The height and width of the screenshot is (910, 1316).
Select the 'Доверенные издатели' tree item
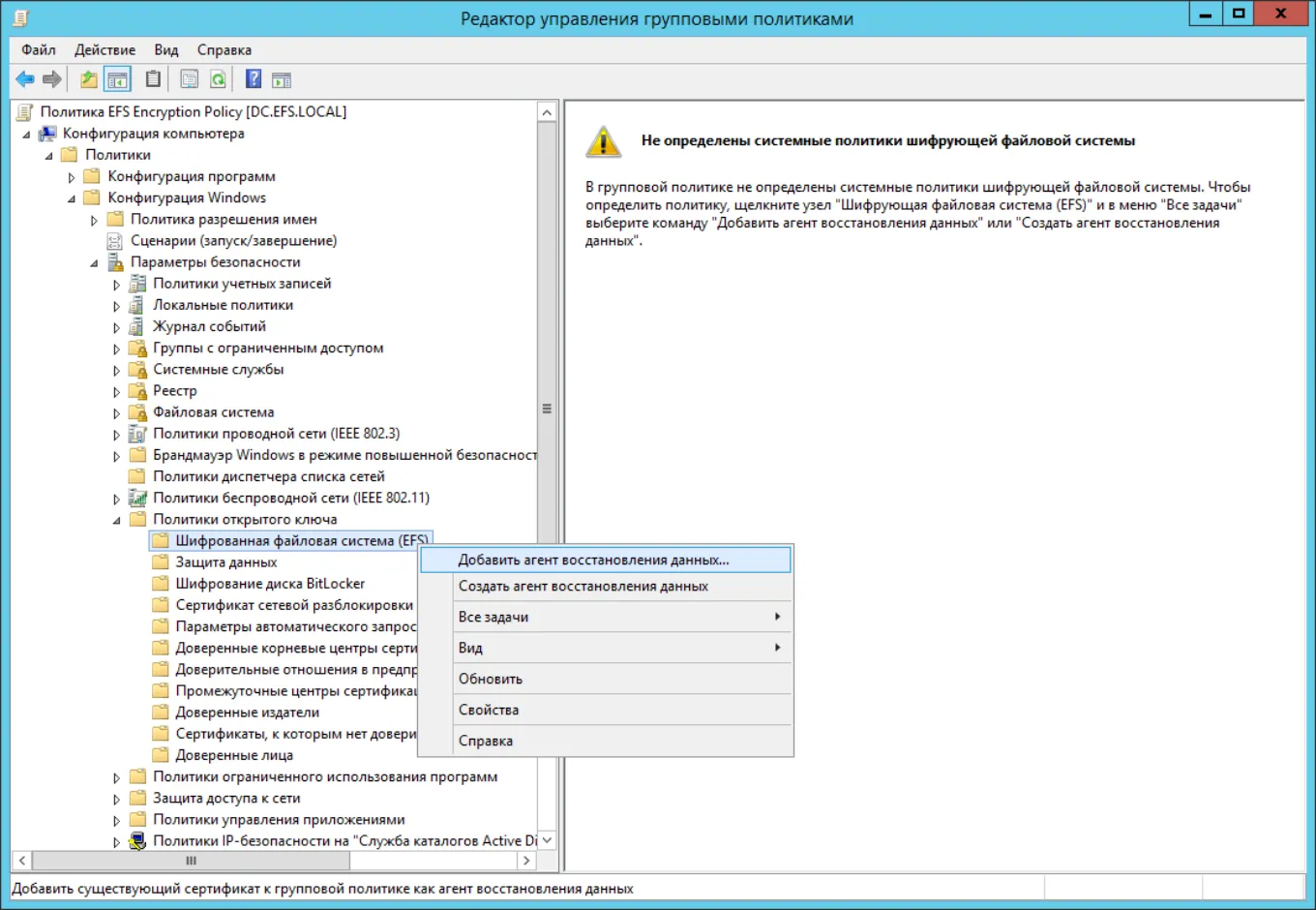tap(236, 713)
